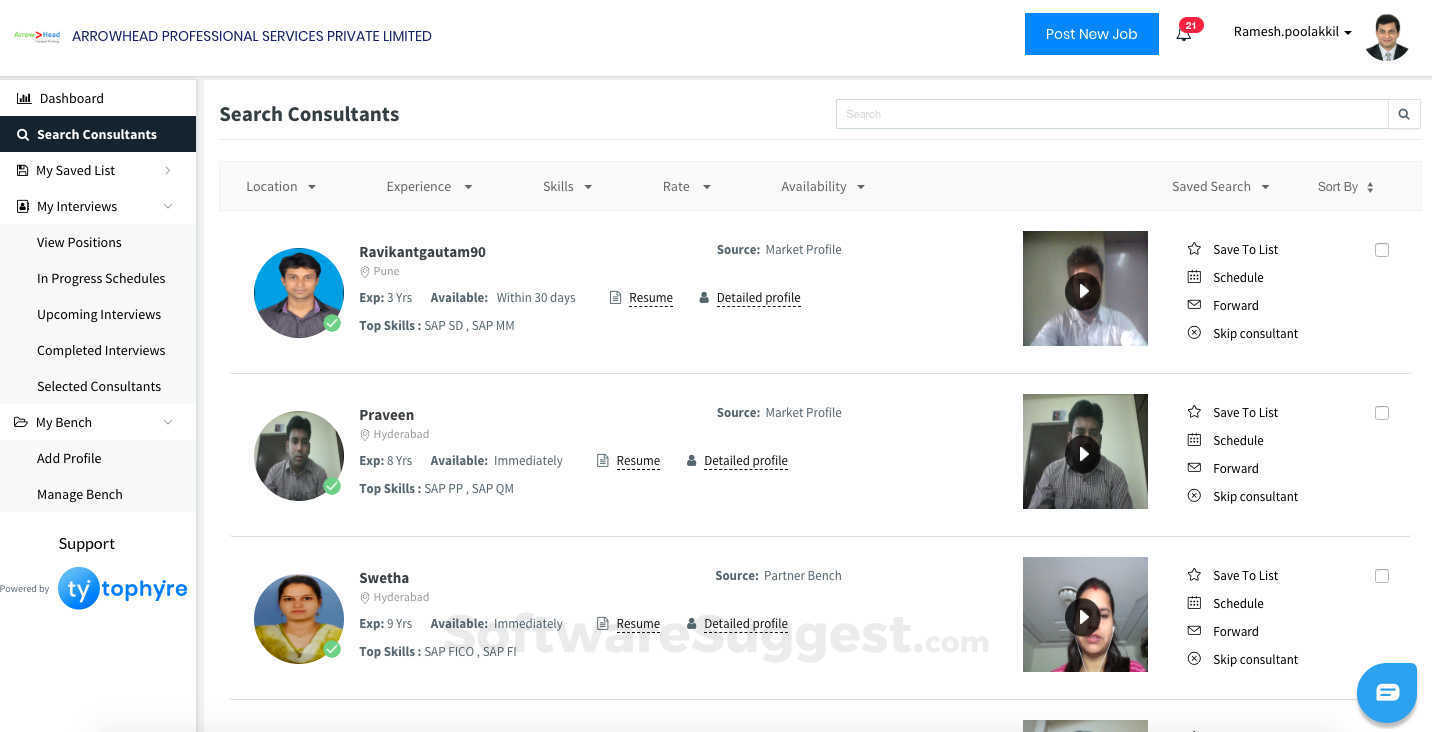Click envelope icon for Swetha's Forward
Screen dimensions: 1432x732
[1194, 631]
